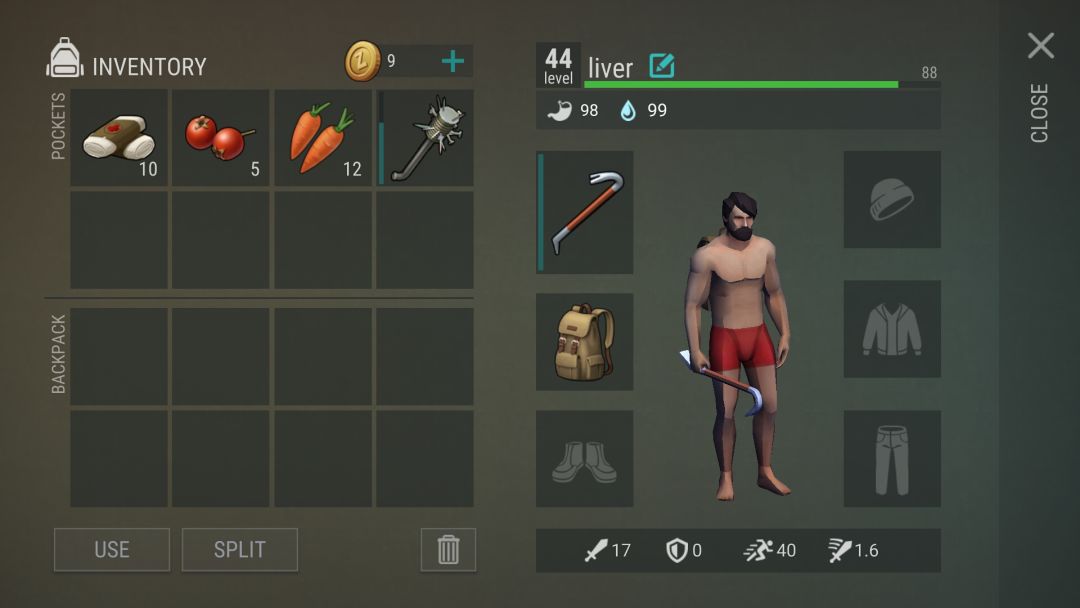Click the SPLIT button

point(240,549)
